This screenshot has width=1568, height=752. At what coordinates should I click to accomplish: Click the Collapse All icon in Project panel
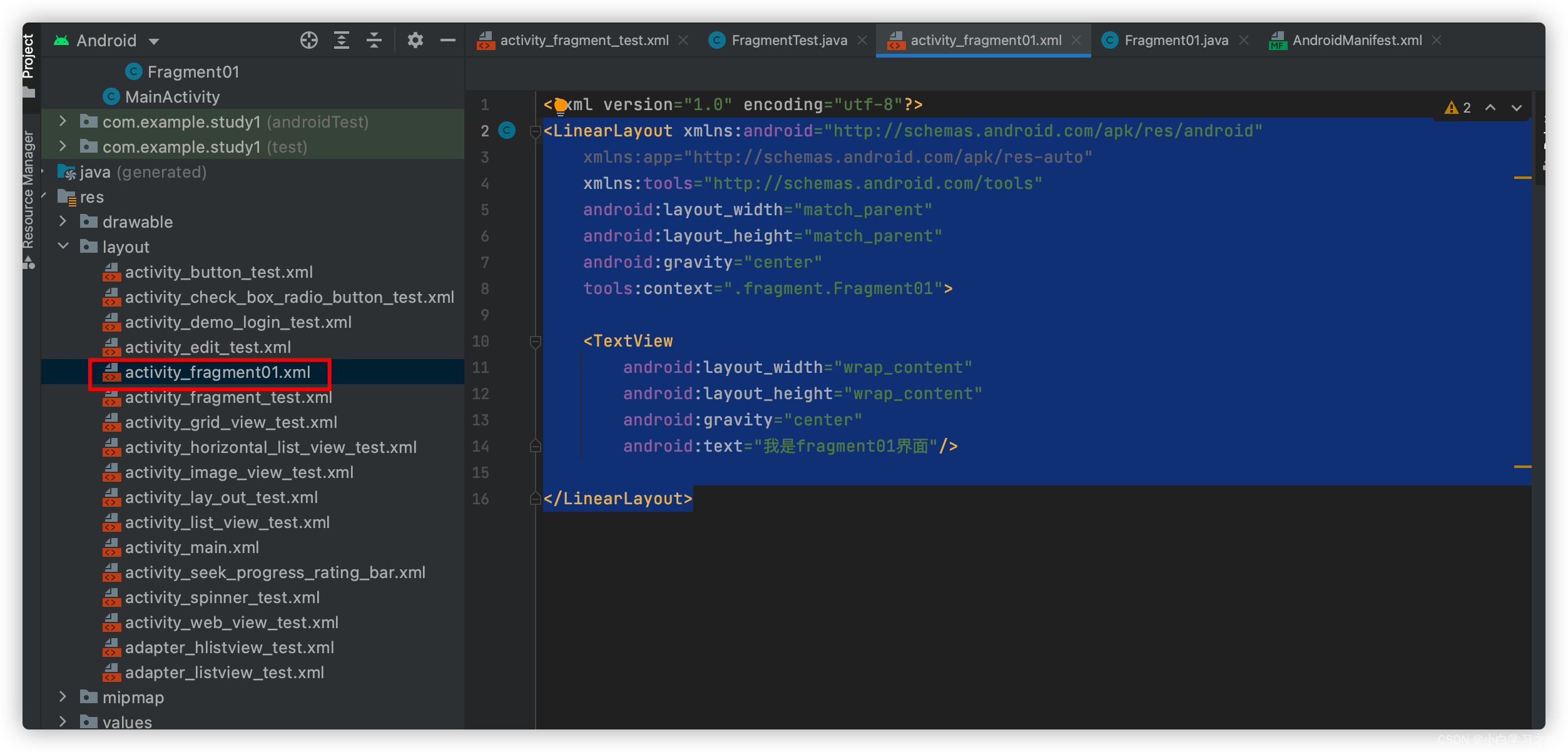[x=374, y=41]
